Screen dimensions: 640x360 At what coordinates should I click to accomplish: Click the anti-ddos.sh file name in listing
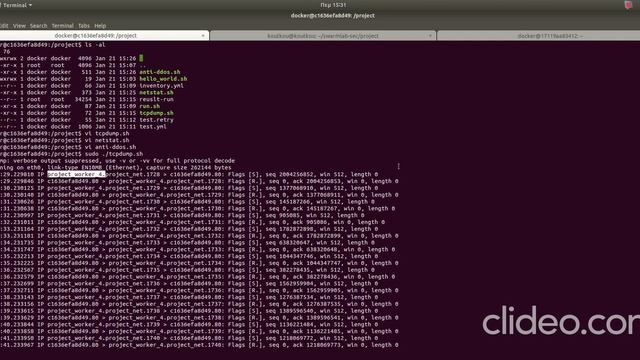point(160,72)
